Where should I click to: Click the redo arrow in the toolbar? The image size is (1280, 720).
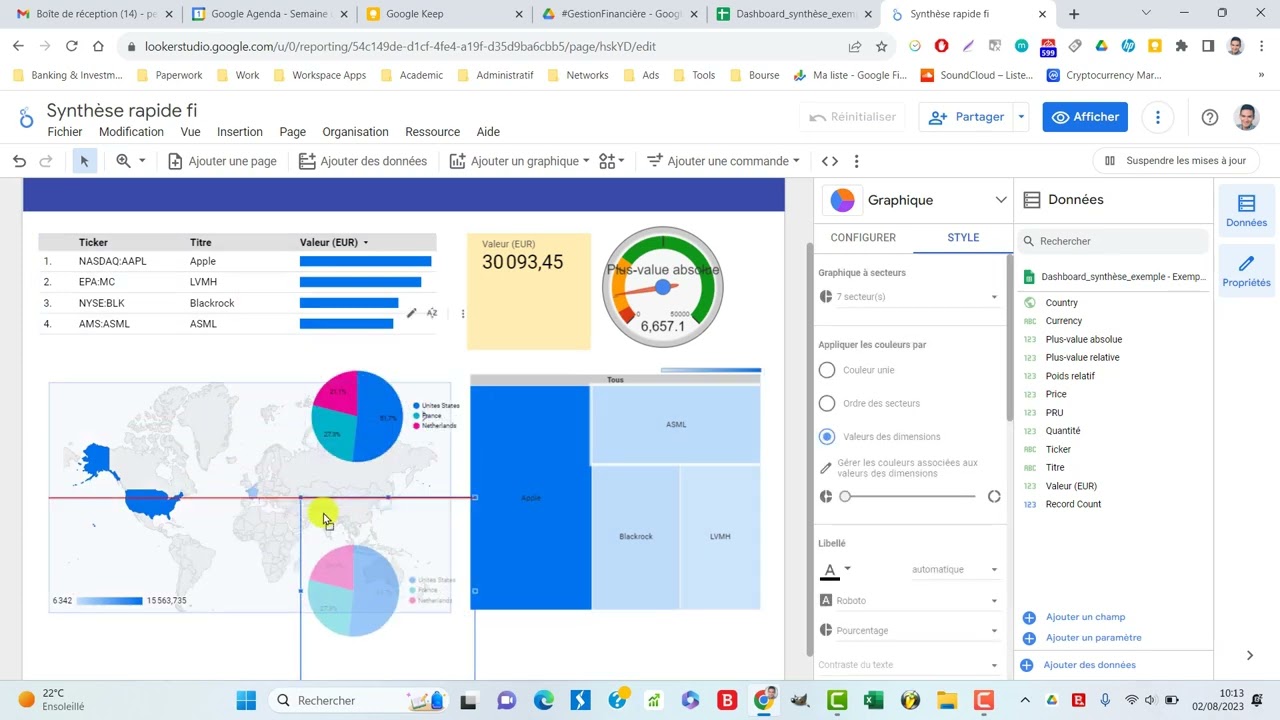coord(45,161)
